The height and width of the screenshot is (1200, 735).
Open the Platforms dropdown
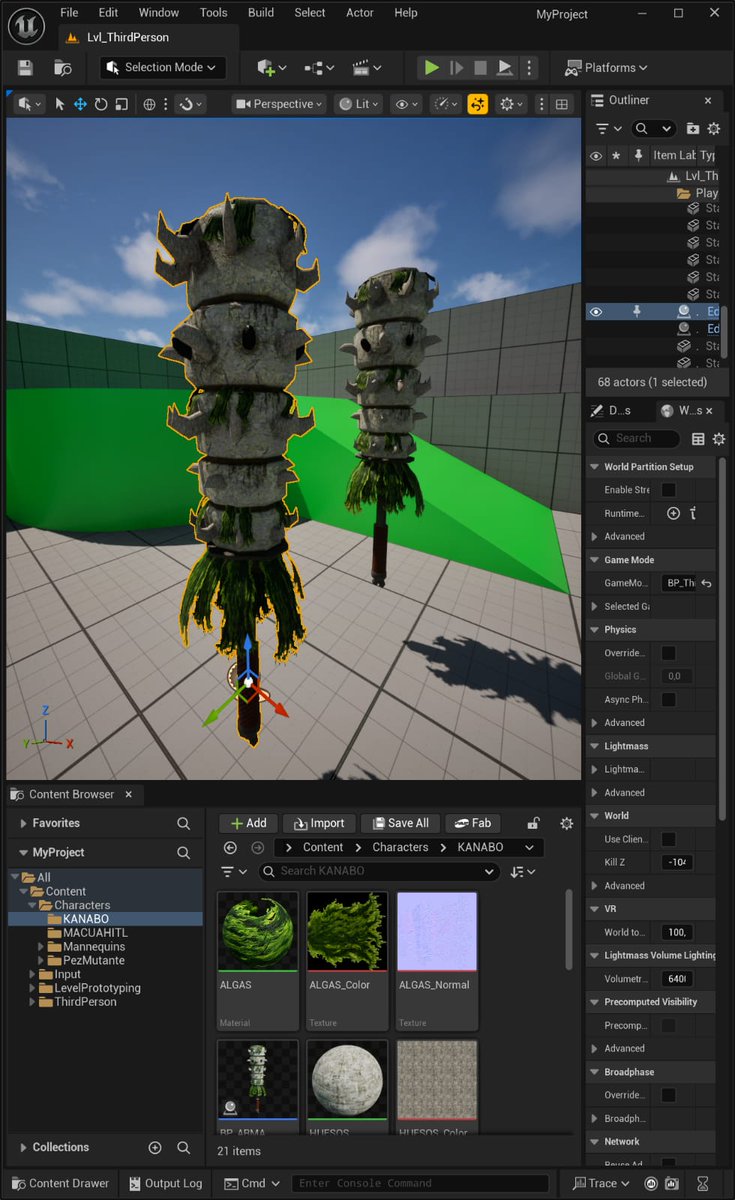tap(606, 68)
